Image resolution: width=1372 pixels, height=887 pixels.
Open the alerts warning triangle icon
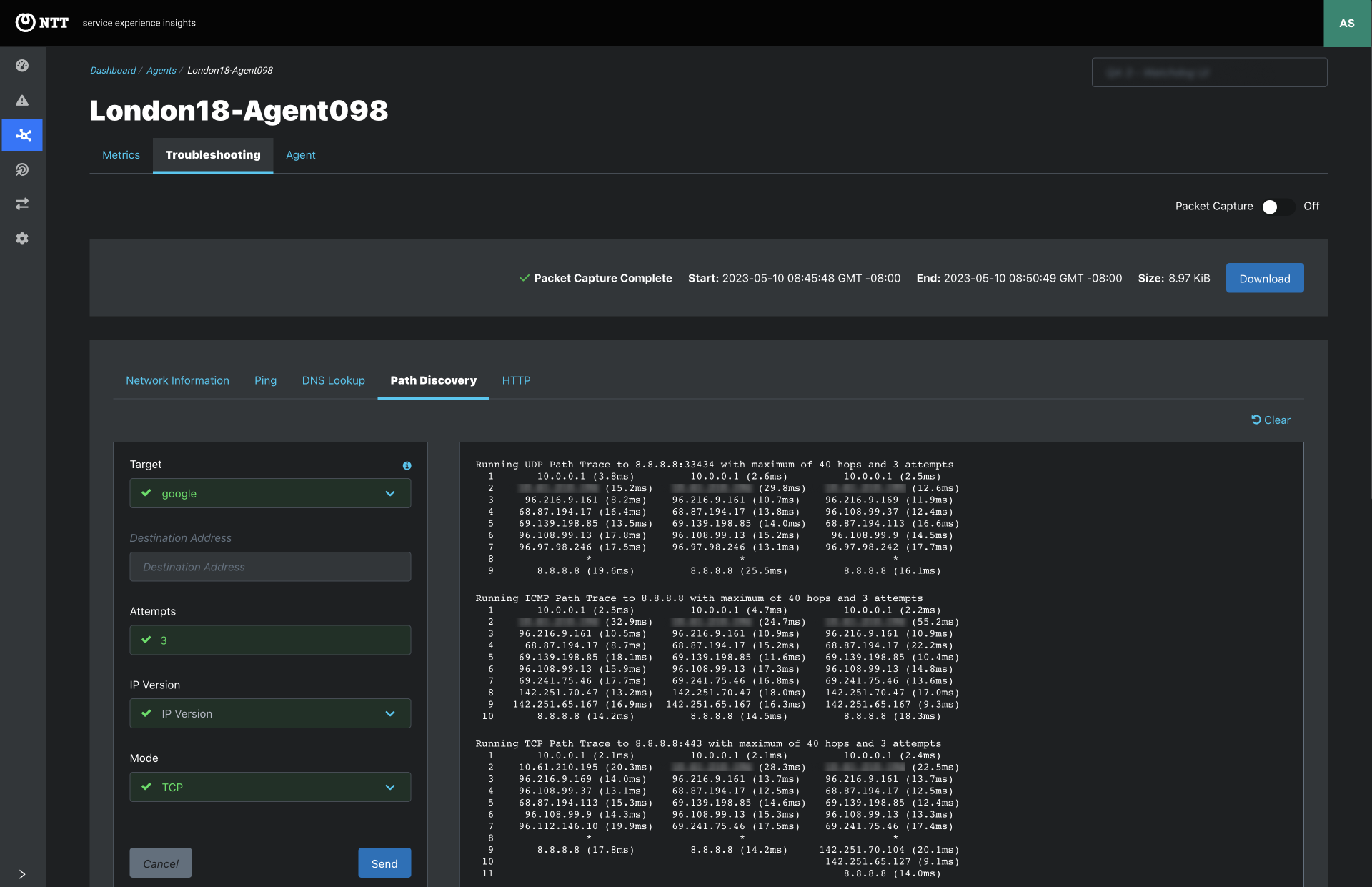[22, 100]
